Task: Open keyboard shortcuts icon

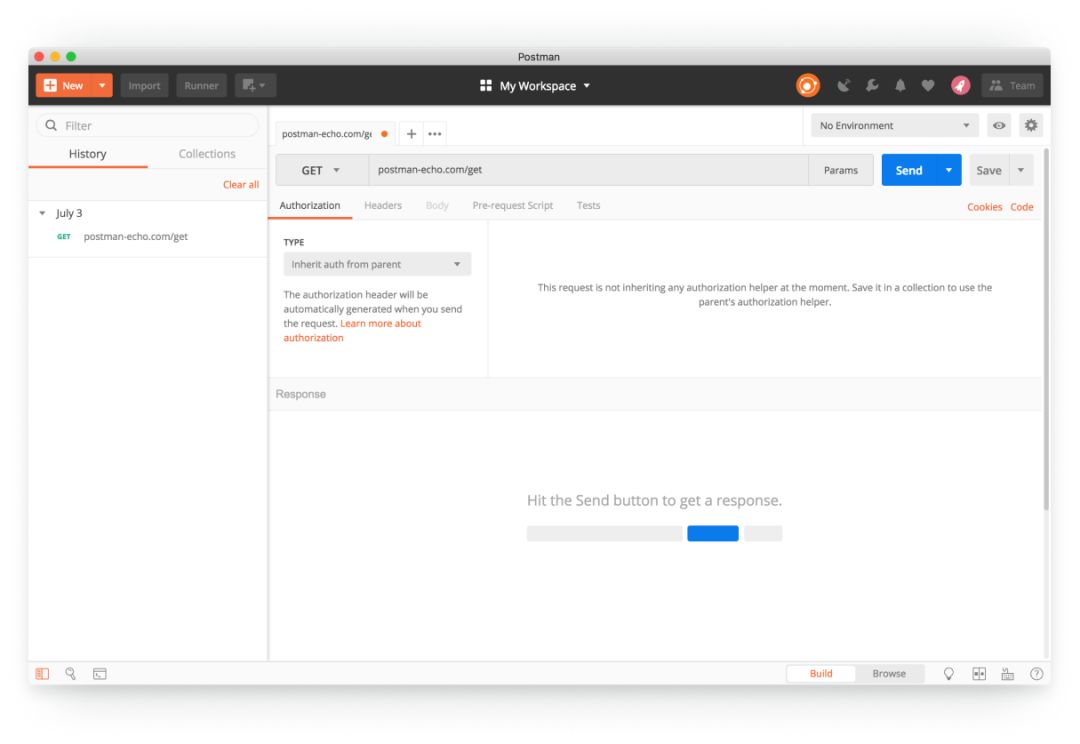Action: click(1007, 674)
